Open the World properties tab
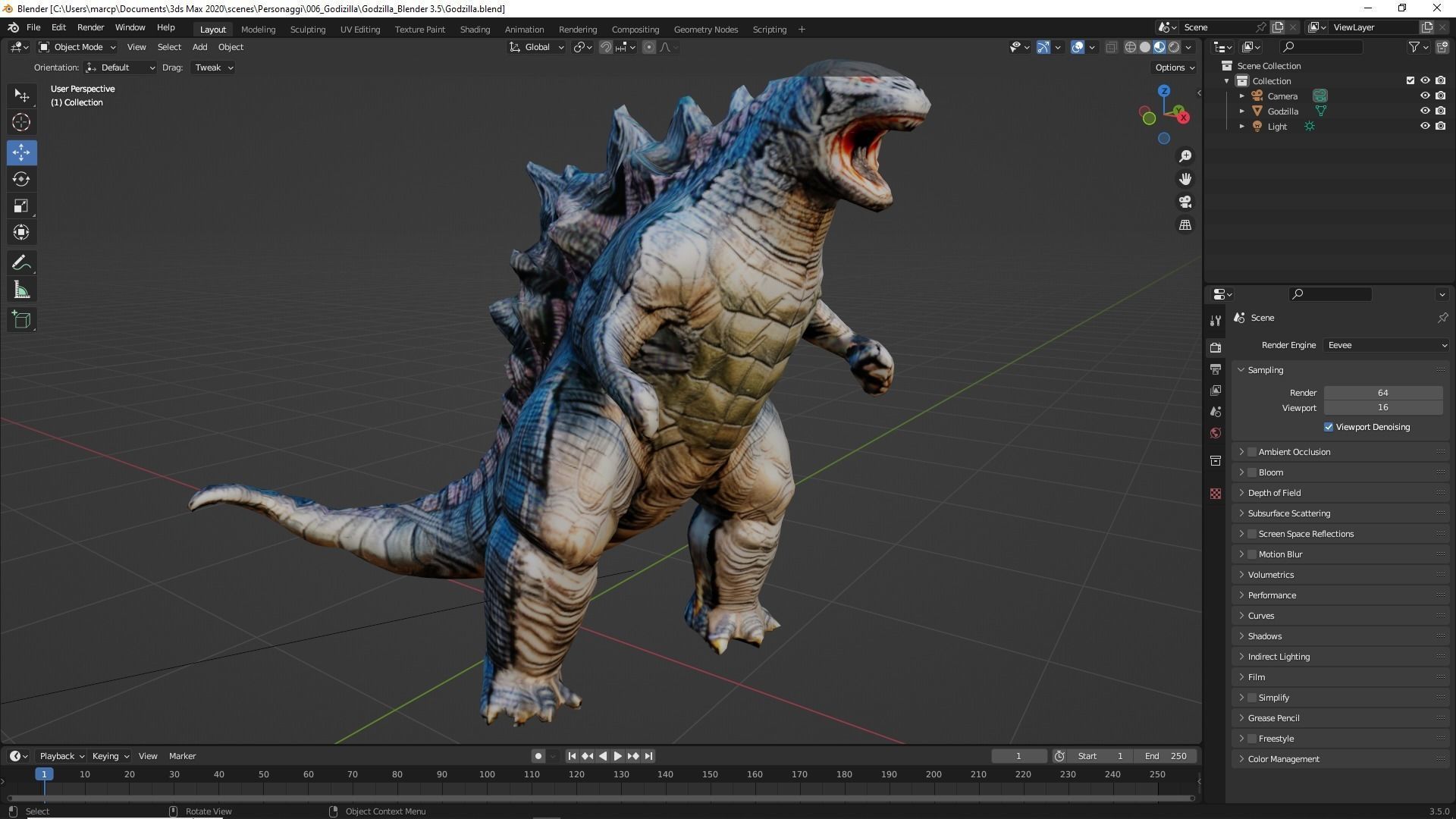The image size is (1456, 819). click(1216, 433)
